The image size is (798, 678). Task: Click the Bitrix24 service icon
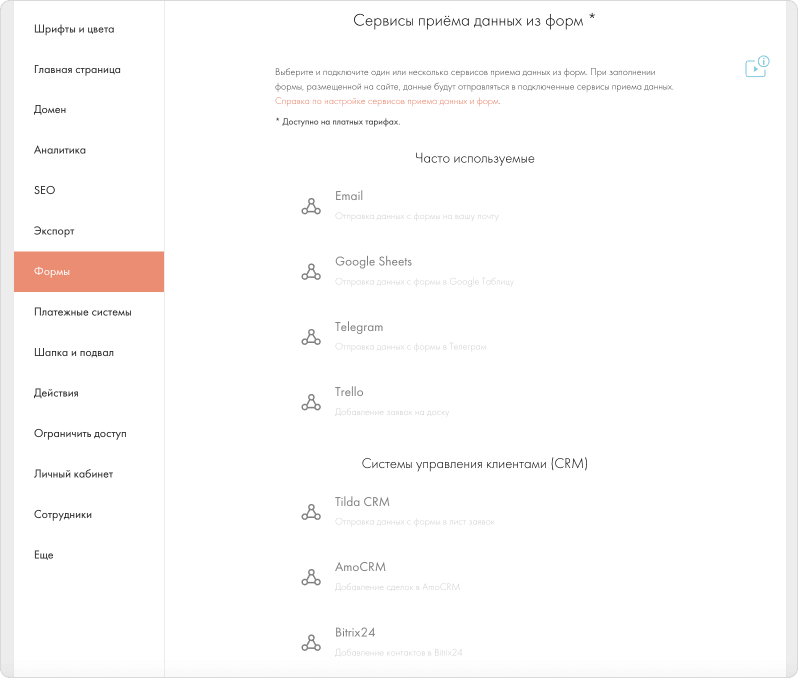click(x=311, y=642)
